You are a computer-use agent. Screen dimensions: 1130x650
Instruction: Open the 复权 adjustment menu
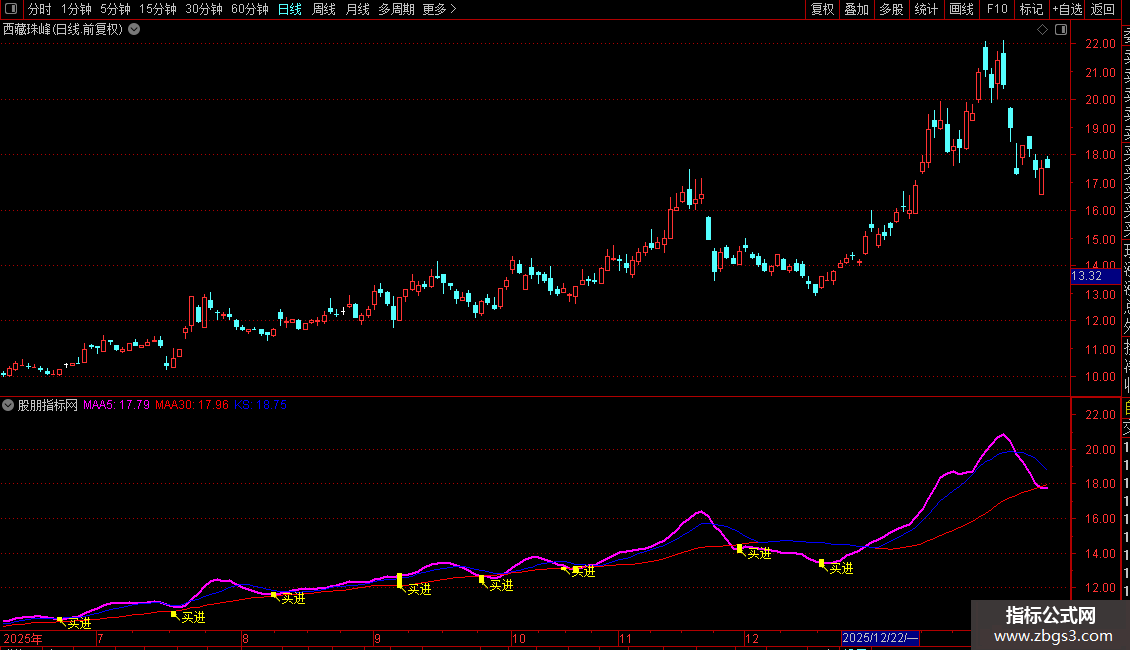click(822, 9)
